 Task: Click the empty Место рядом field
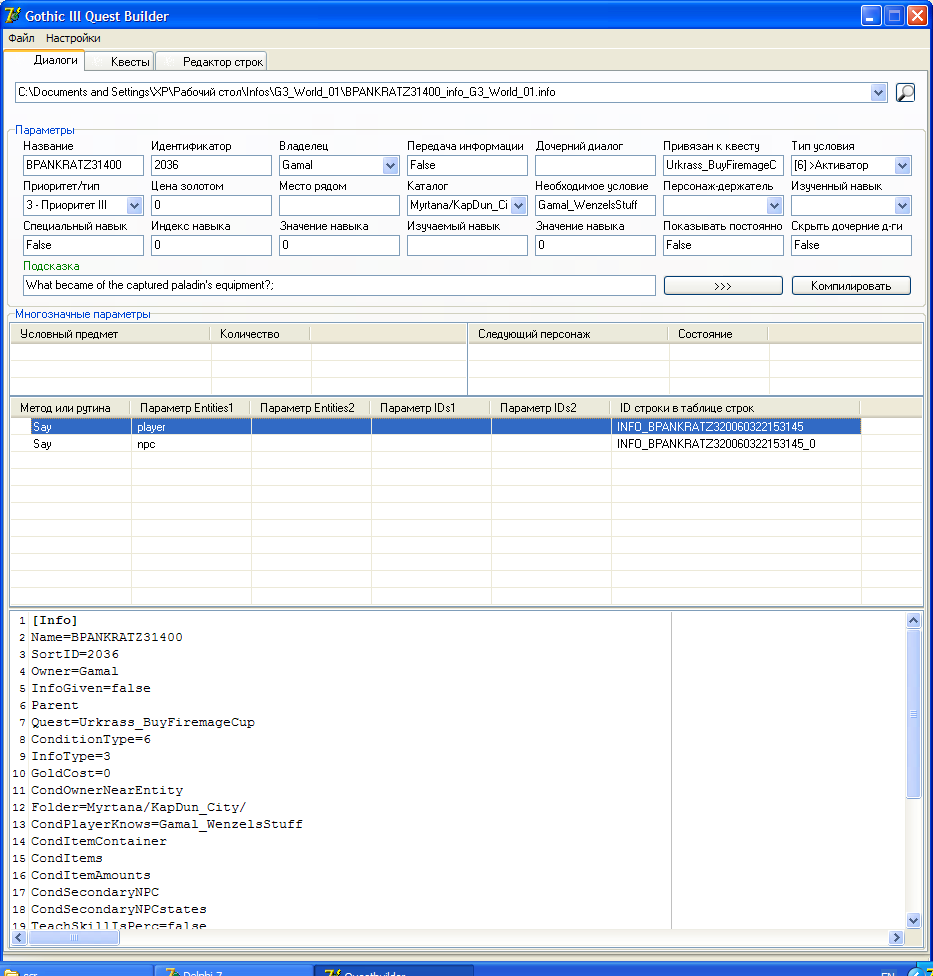[339, 205]
